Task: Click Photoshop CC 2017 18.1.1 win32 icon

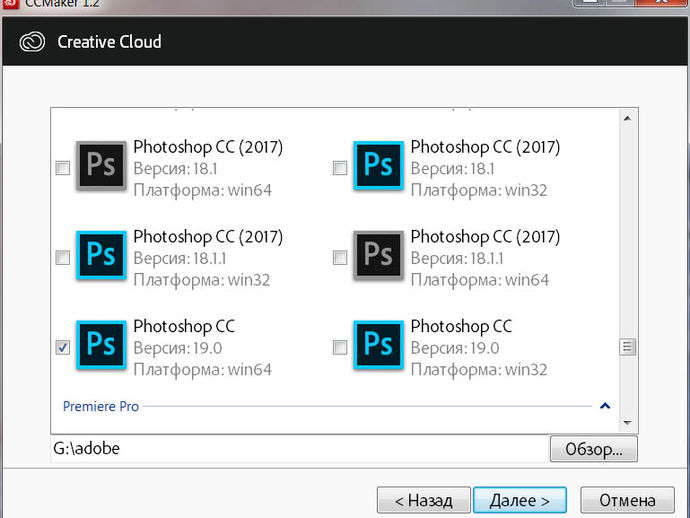Action: [101, 255]
